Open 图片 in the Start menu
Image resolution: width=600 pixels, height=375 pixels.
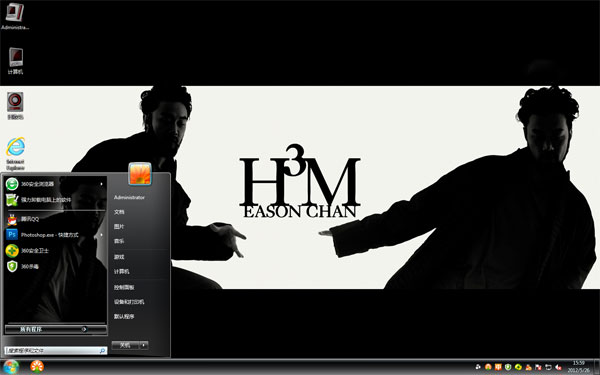[x=119, y=227]
